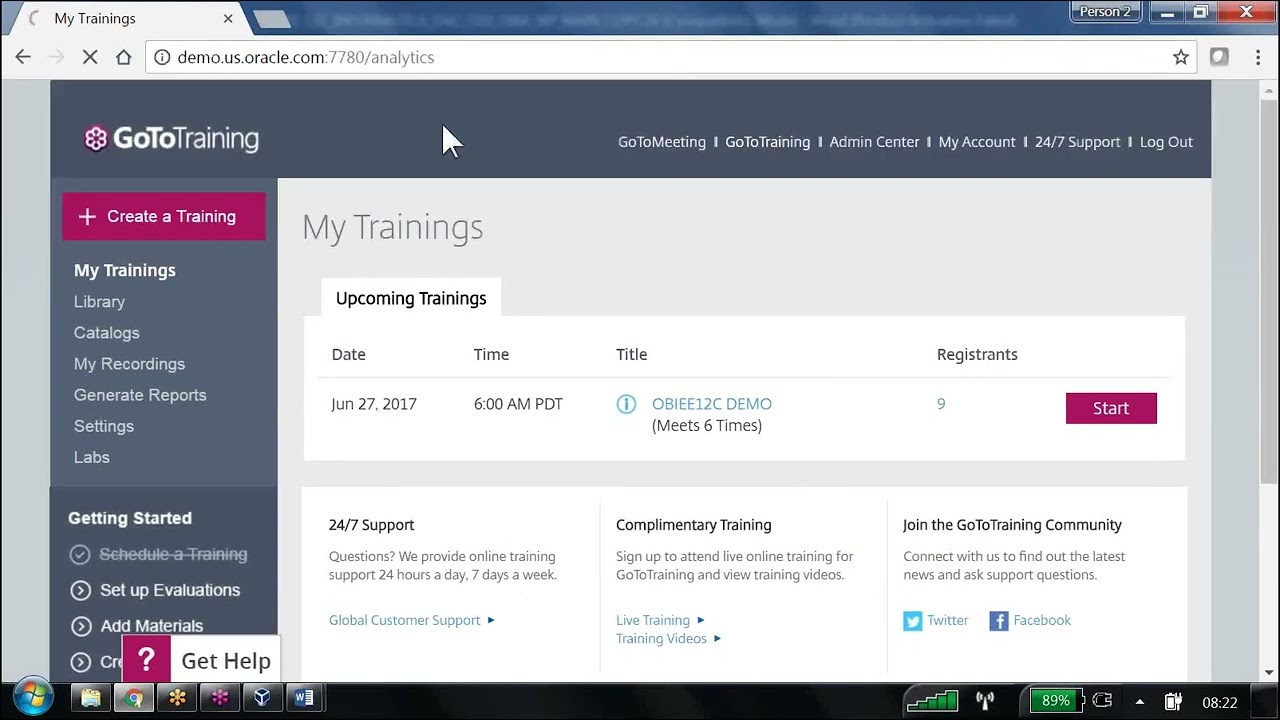The image size is (1280, 720).
Task: Click the Chrome taskbar icon
Action: click(x=134, y=698)
